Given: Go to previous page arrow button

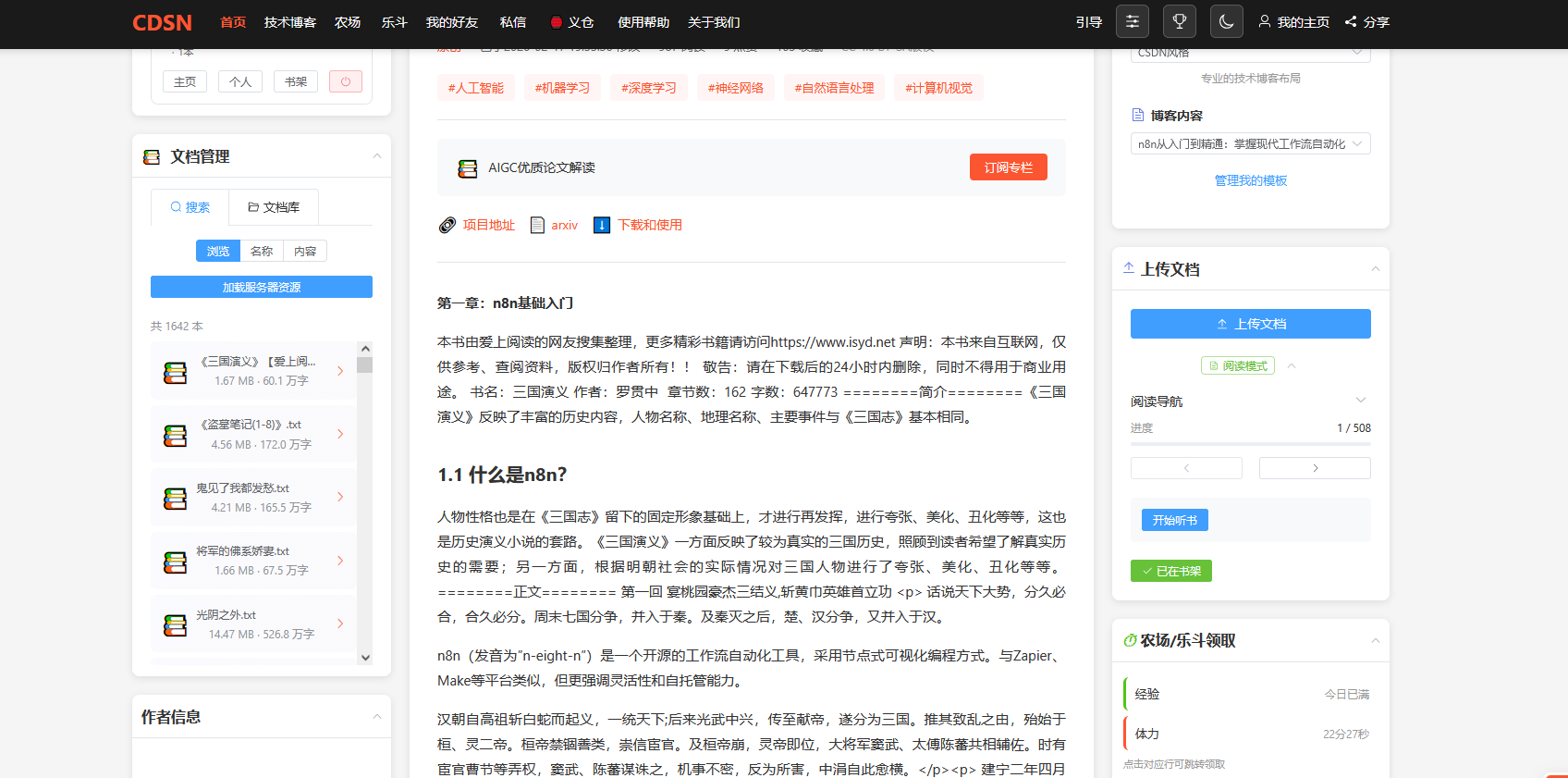Looking at the screenshot, I should pyautogui.click(x=1186, y=468).
